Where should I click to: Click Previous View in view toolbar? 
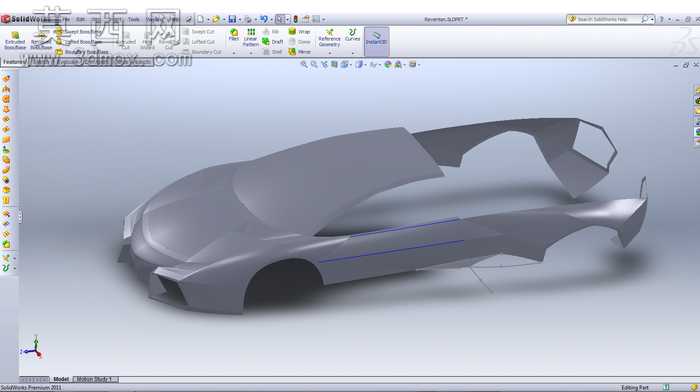[x=324, y=65]
